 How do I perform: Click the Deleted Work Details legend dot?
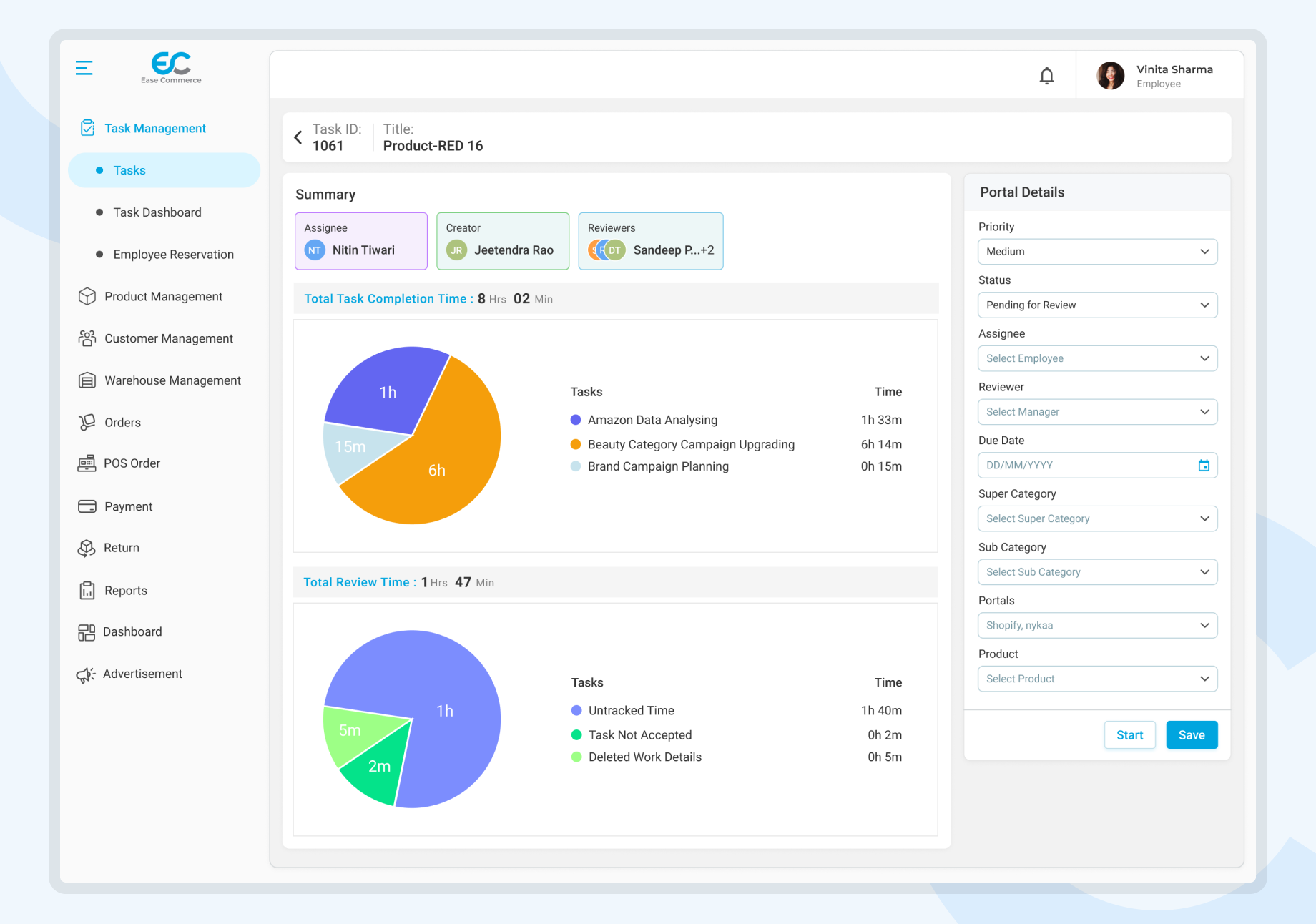tap(576, 757)
